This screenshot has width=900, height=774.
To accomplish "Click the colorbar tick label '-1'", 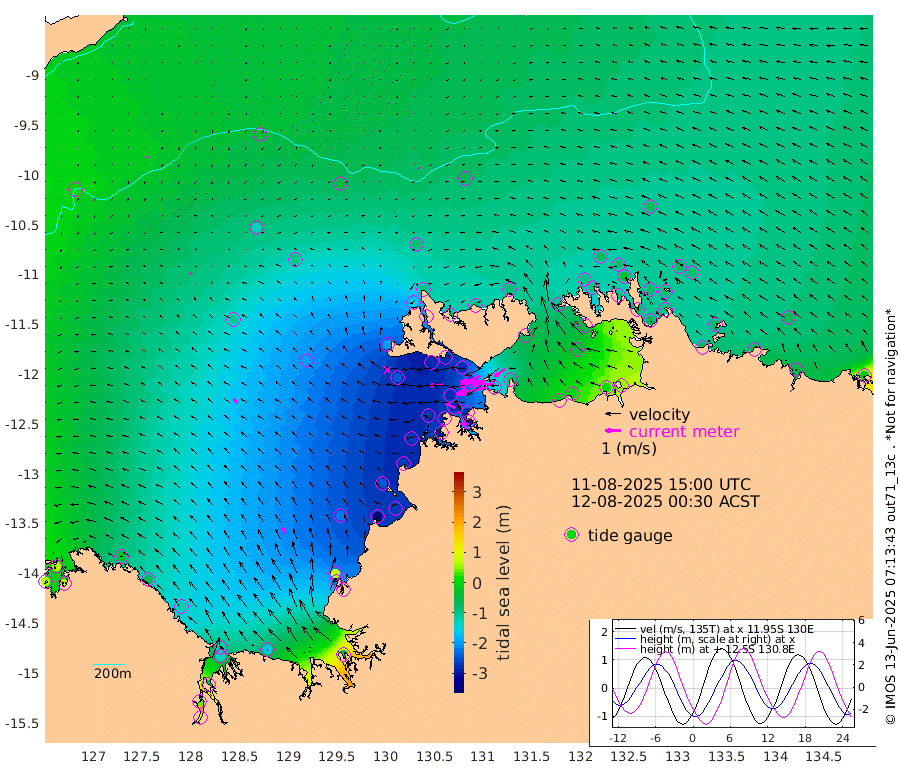I will 480,613.
